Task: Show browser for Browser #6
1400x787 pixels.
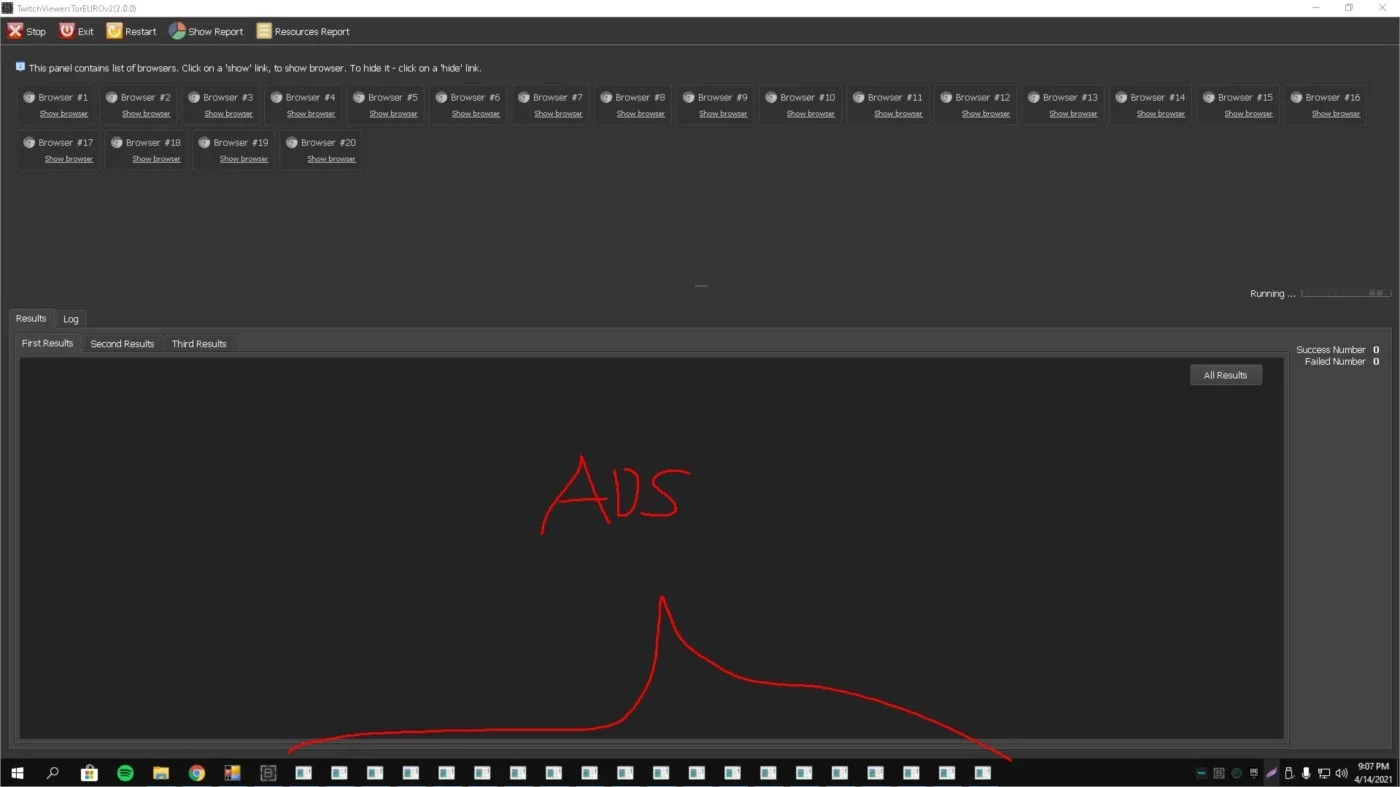Action: [476, 114]
